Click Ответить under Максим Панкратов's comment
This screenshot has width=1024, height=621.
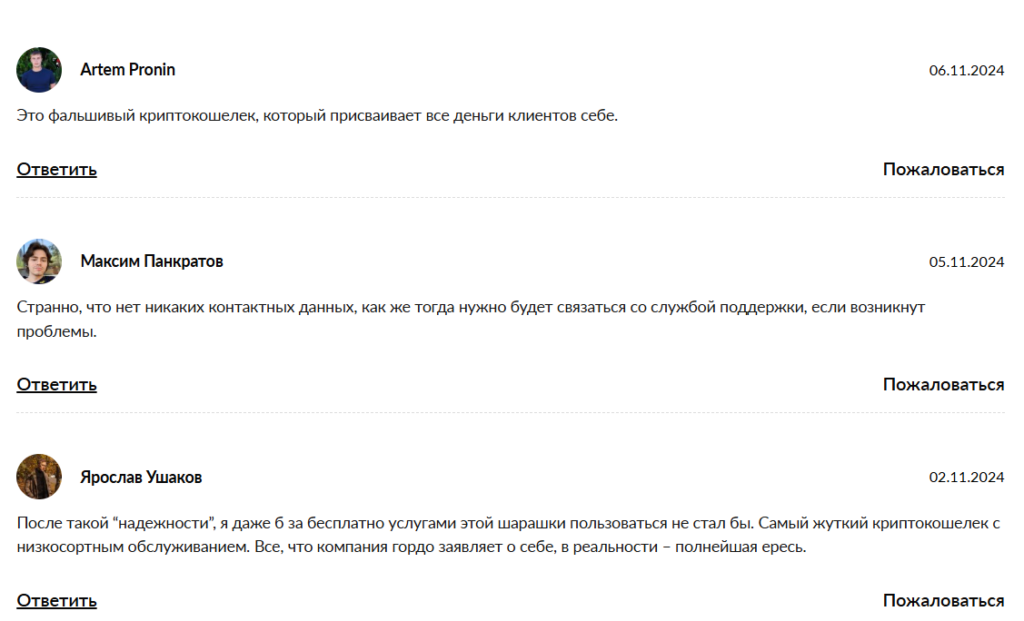(x=57, y=385)
